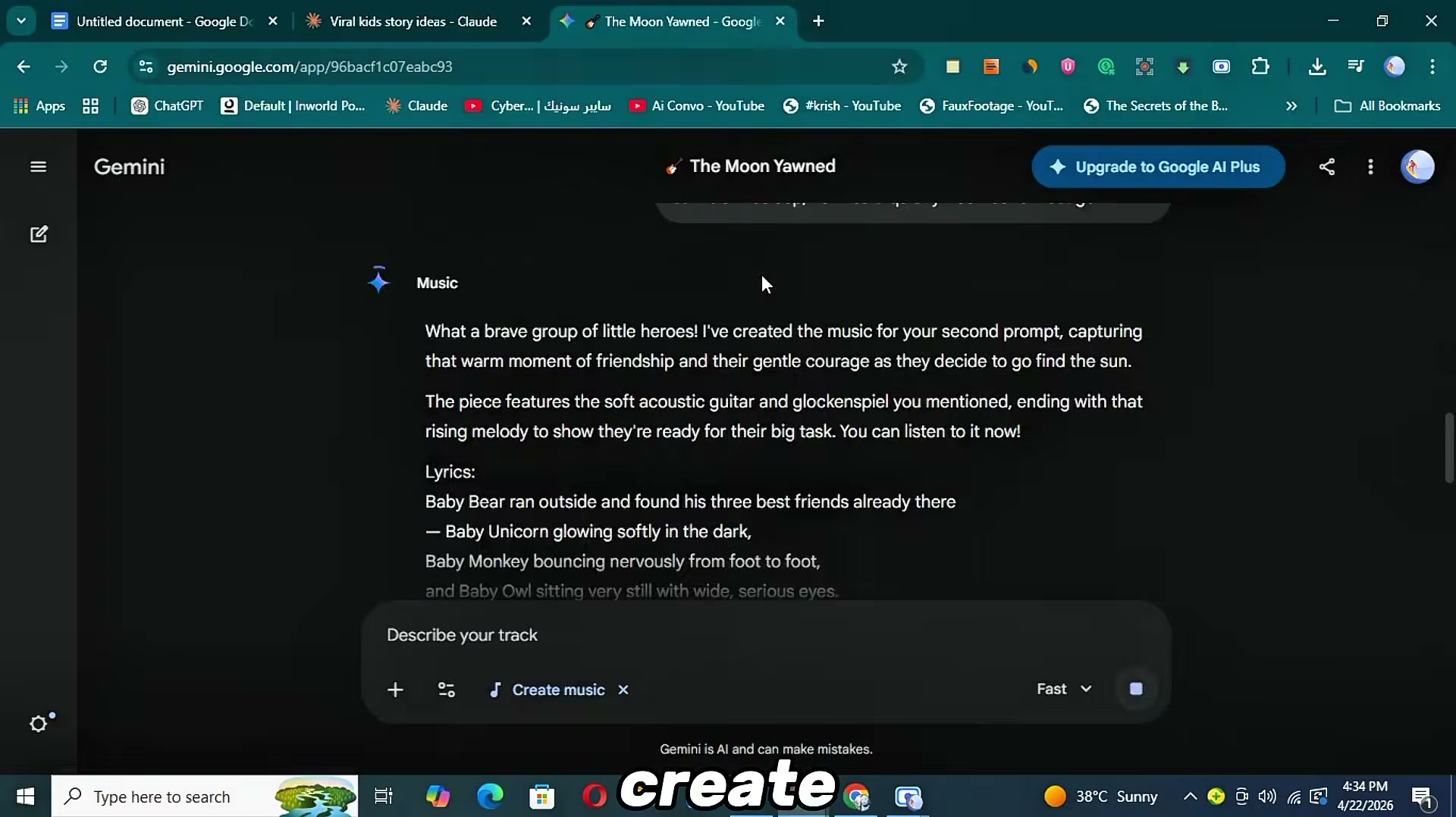Expand the Fast model selector dropdown
The height and width of the screenshot is (817, 1456).
(x=1064, y=689)
